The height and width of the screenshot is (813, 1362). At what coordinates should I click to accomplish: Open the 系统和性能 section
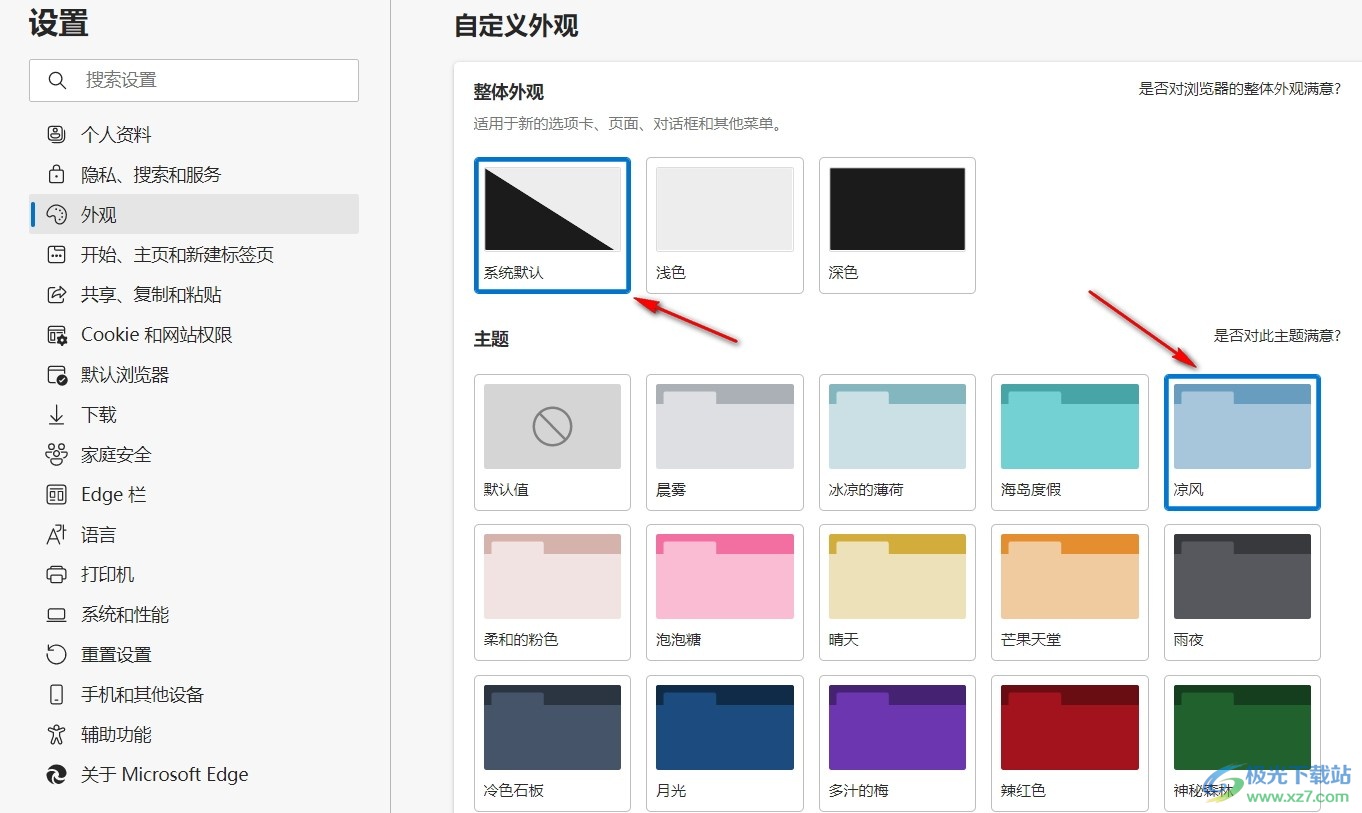pos(194,614)
